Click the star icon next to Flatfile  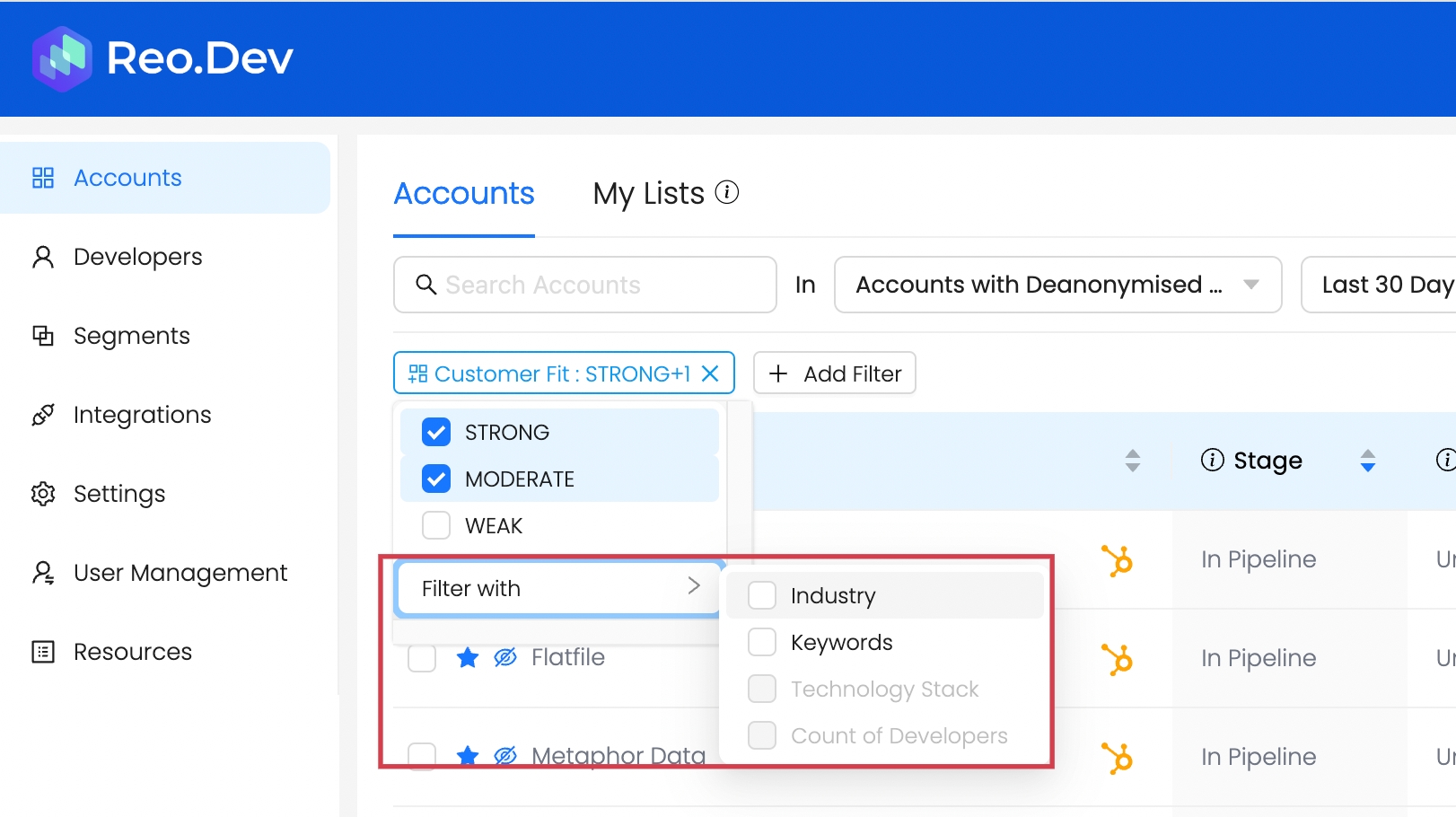468,658
